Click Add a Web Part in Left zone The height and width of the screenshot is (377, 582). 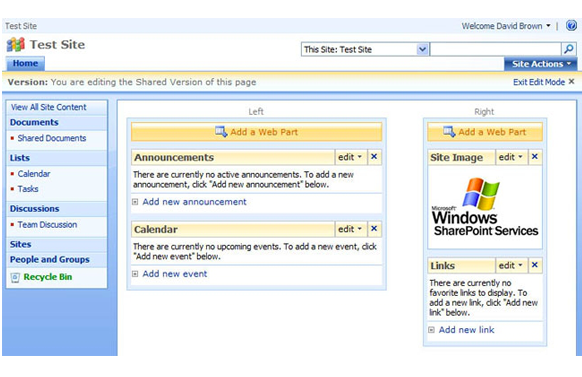click(256, 132)
